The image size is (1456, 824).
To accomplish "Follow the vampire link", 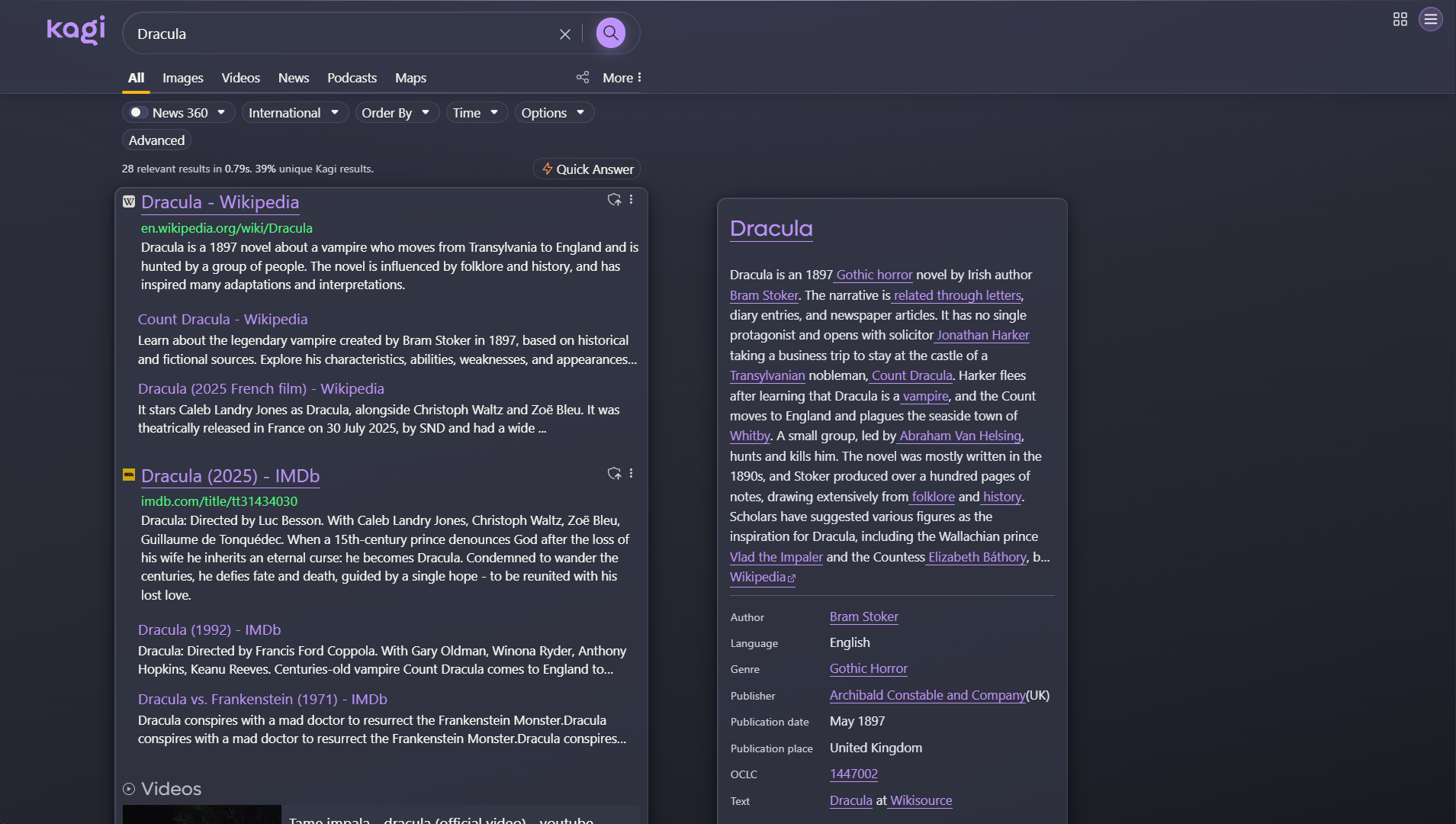I will coord(925,396).
